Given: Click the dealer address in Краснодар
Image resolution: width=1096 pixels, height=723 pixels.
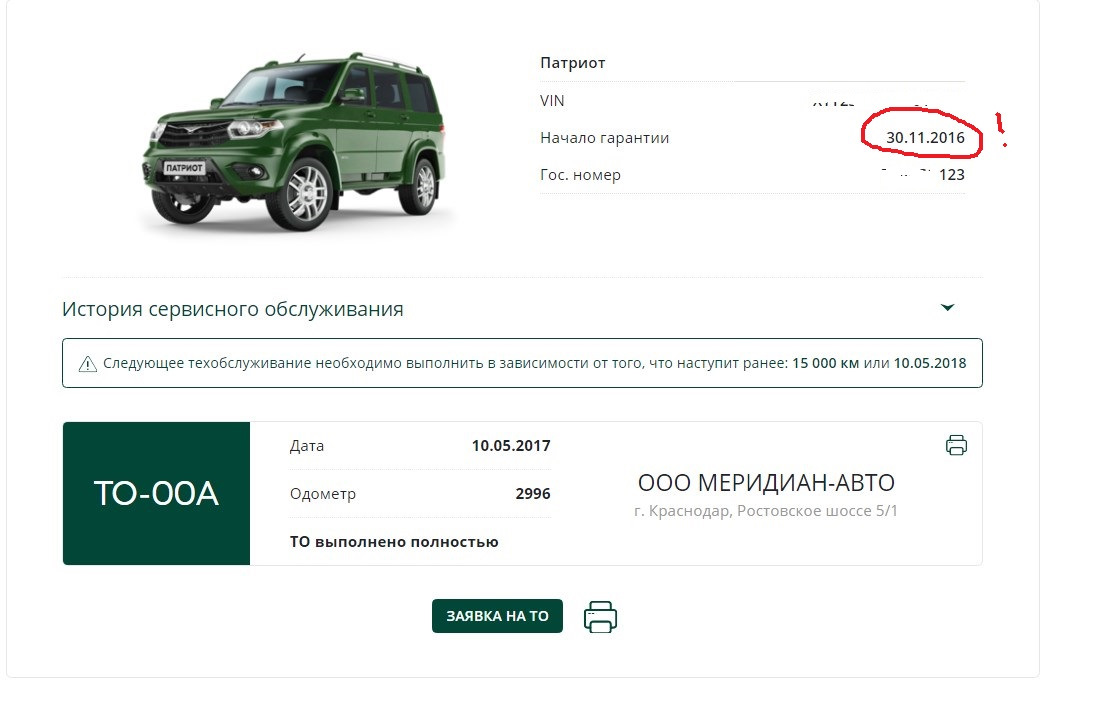Looking at the screenshot, I should (765, 511).
